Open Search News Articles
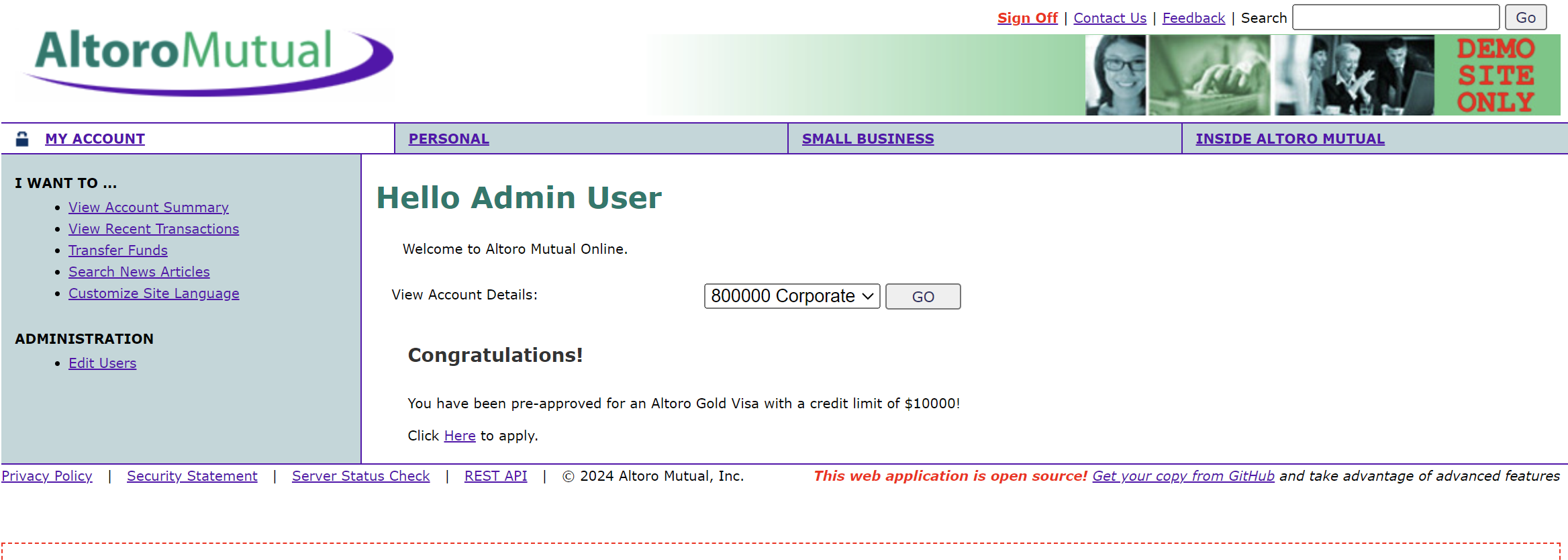This screenshot has height=560, width=1568. pyautogui.click(x=139, y=272)
